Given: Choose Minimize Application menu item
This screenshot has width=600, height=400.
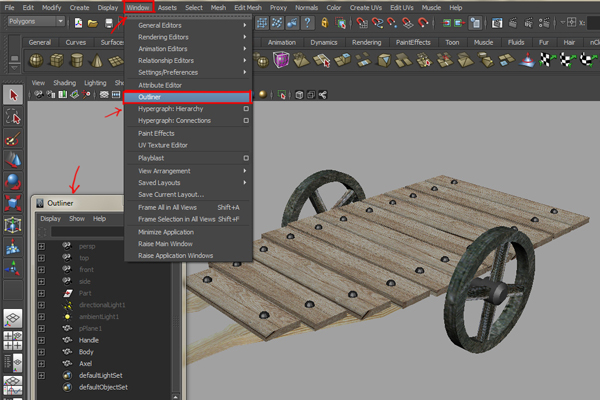Looking at the screenshot, I should click(x=188, y=232).
